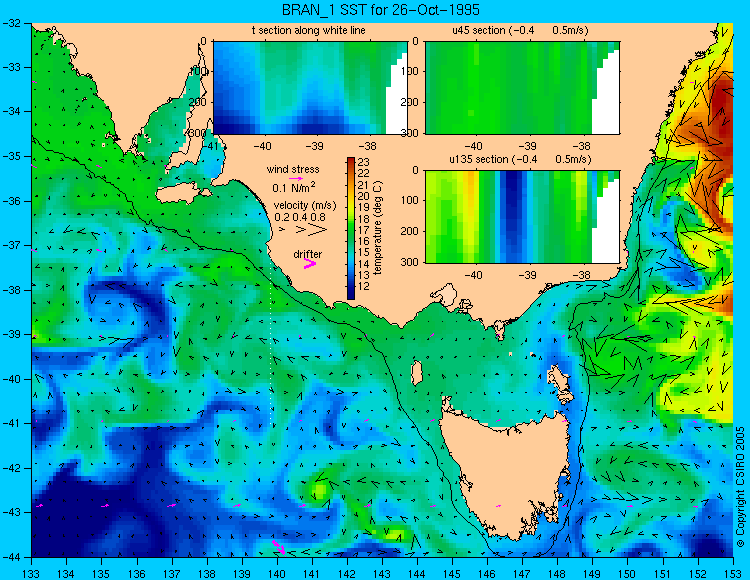
Task: Click the magenta drifter symbol in legend
Action: [309, 264]
